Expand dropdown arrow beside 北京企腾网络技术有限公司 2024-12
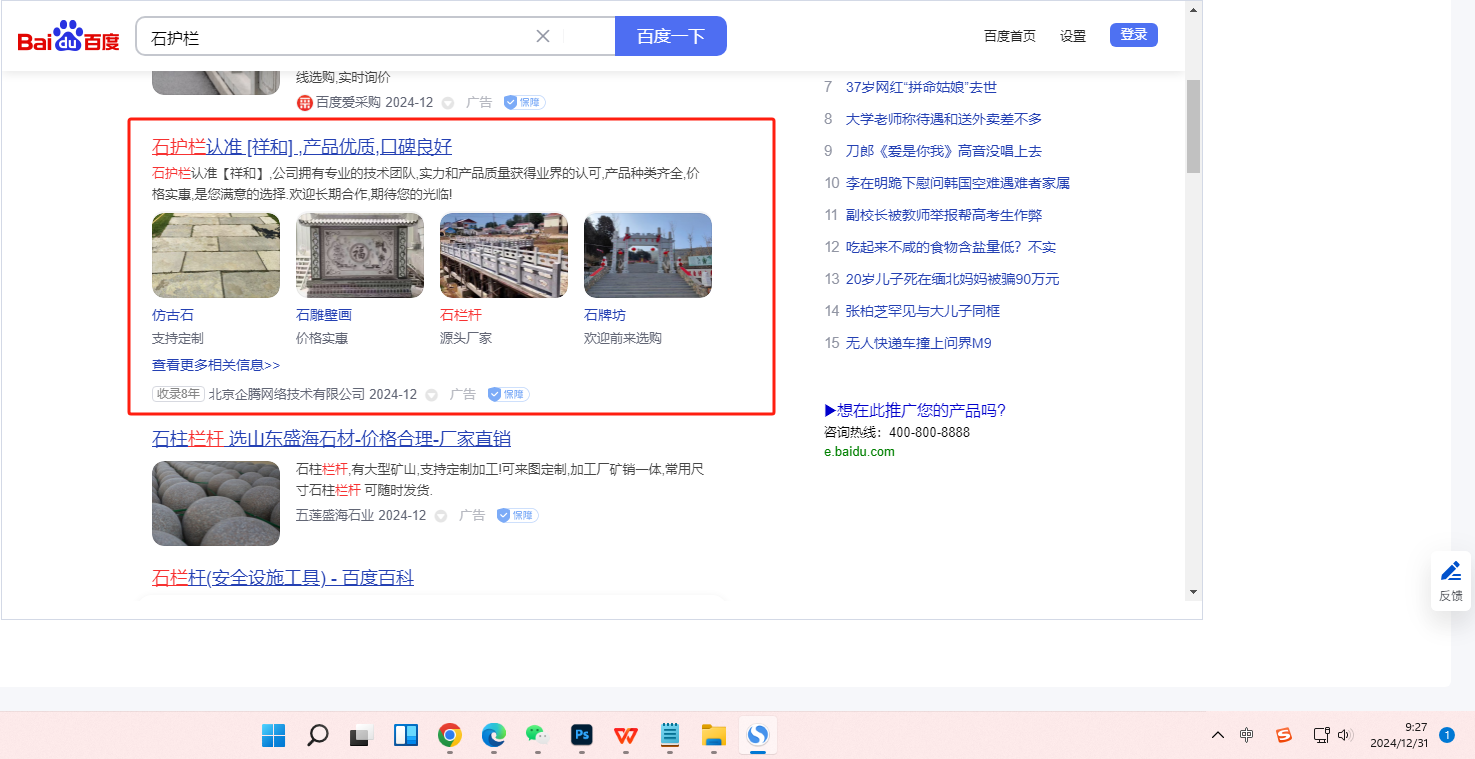1475x759 pixels. point(432,395)
